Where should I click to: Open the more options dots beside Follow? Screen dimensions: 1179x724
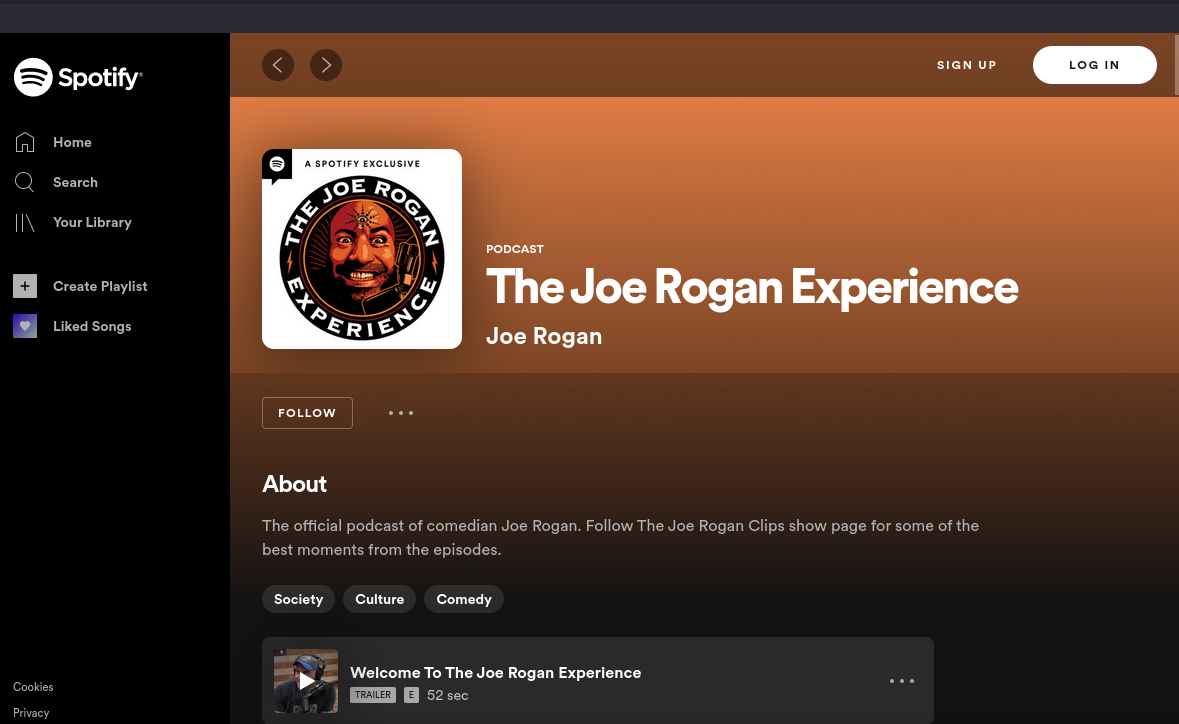pos(401,413)
